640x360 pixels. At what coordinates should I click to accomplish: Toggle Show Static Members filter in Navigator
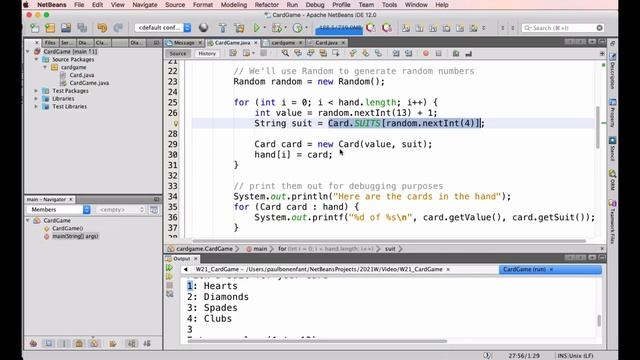click(x=64, y=344)
